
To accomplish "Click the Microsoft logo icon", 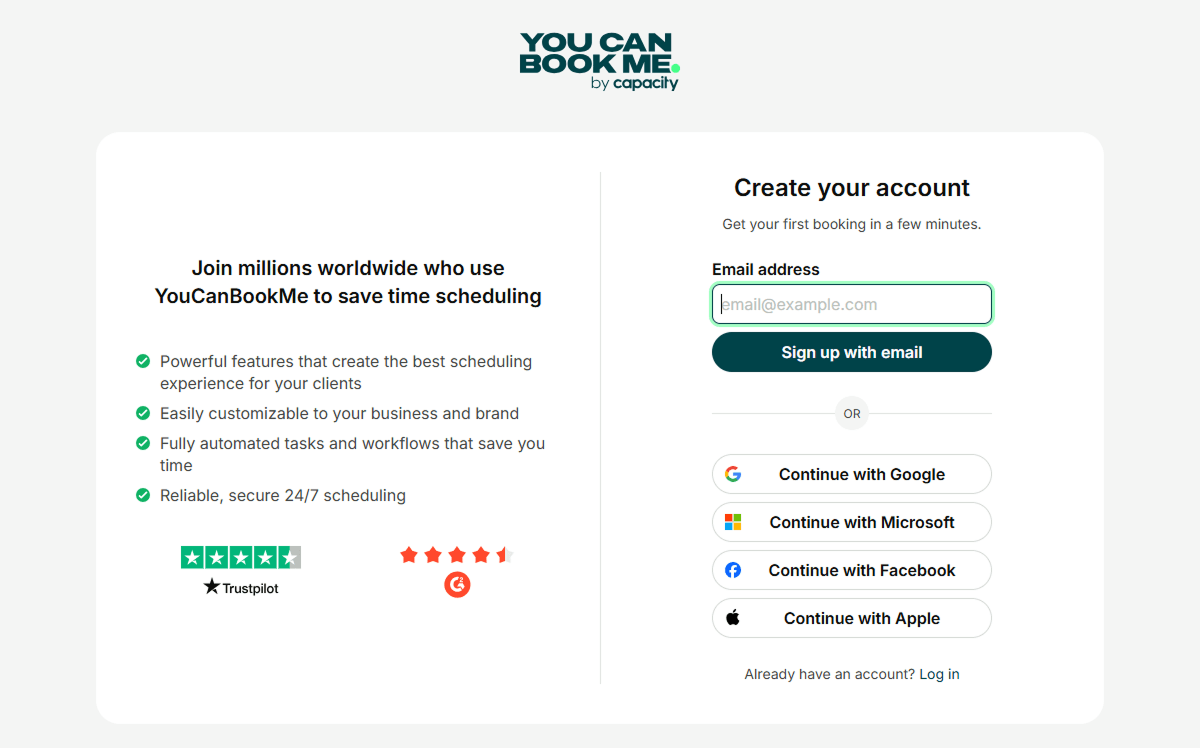I will (733, 522).
